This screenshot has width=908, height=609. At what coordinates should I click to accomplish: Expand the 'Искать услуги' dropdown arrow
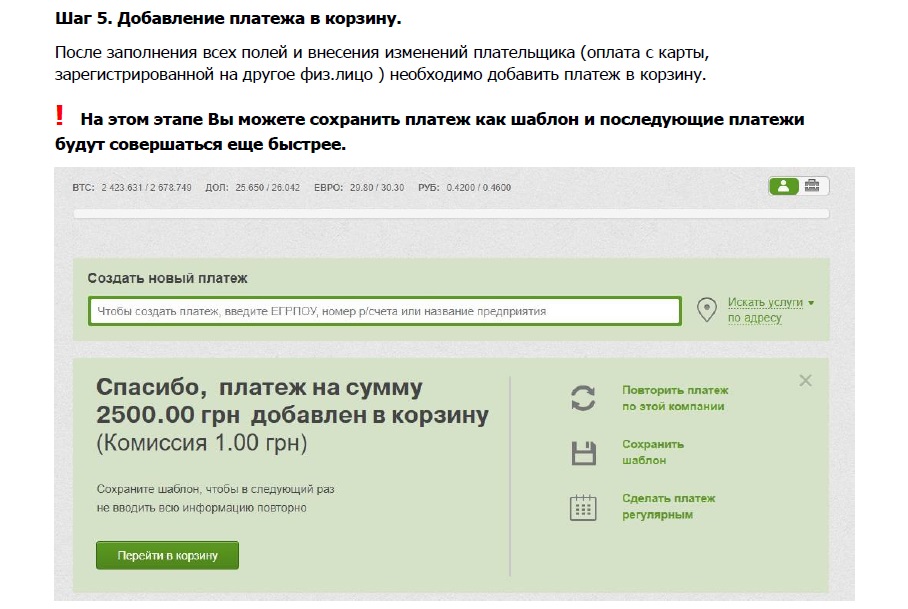(811, 303)
